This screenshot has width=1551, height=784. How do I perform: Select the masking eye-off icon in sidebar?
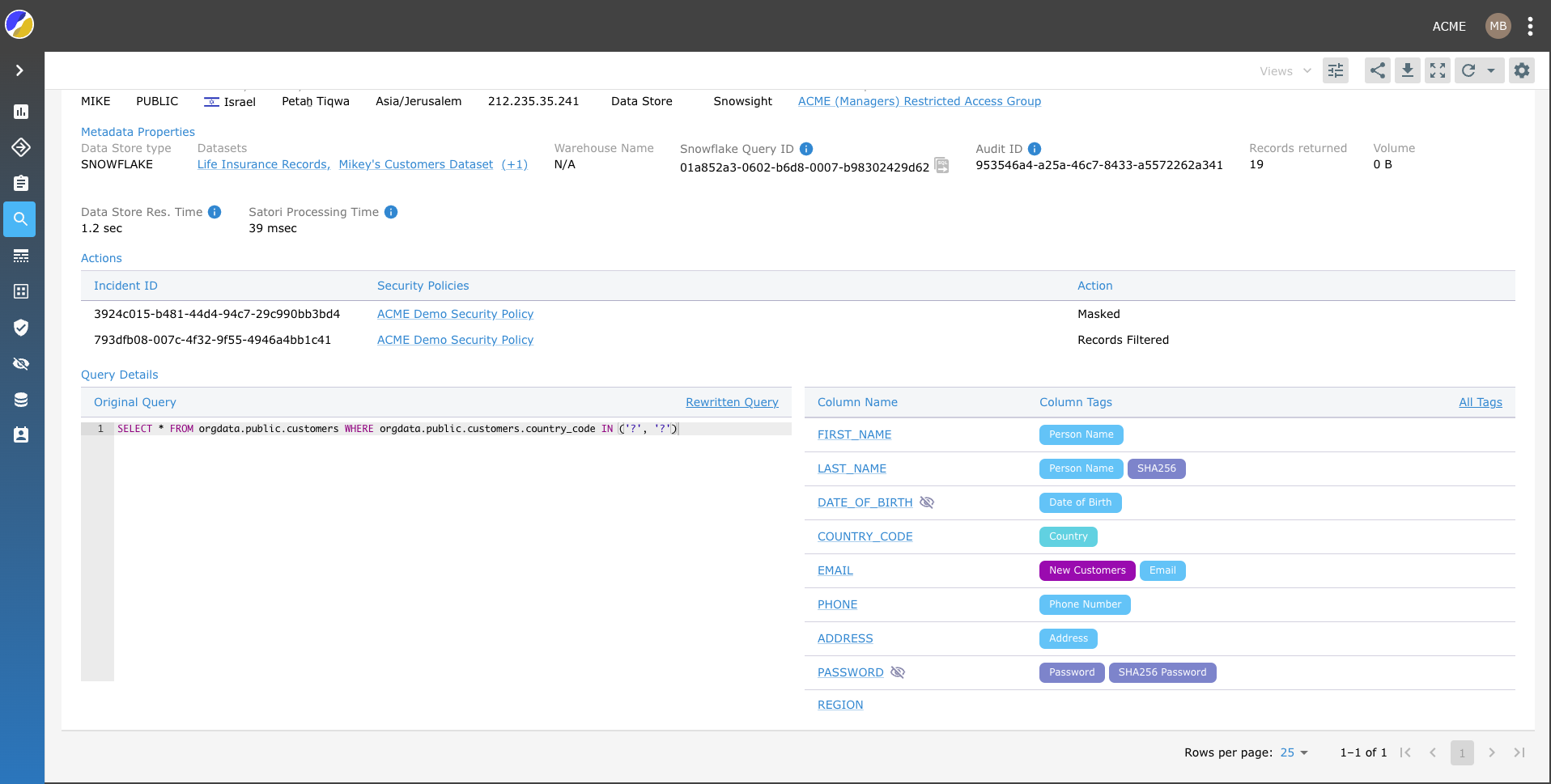[x=21, y=363]
